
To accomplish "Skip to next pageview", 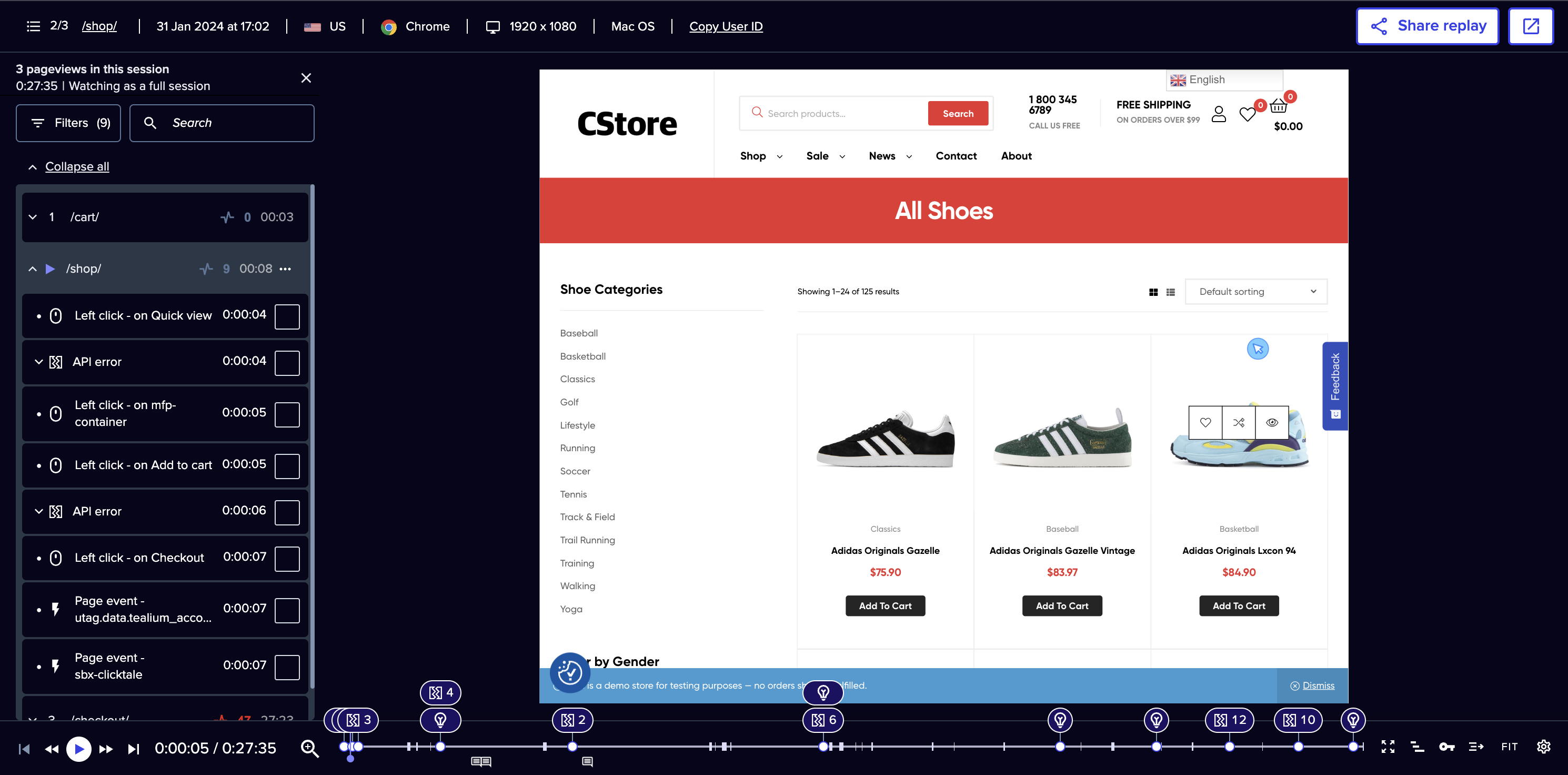I will [133, 749].
